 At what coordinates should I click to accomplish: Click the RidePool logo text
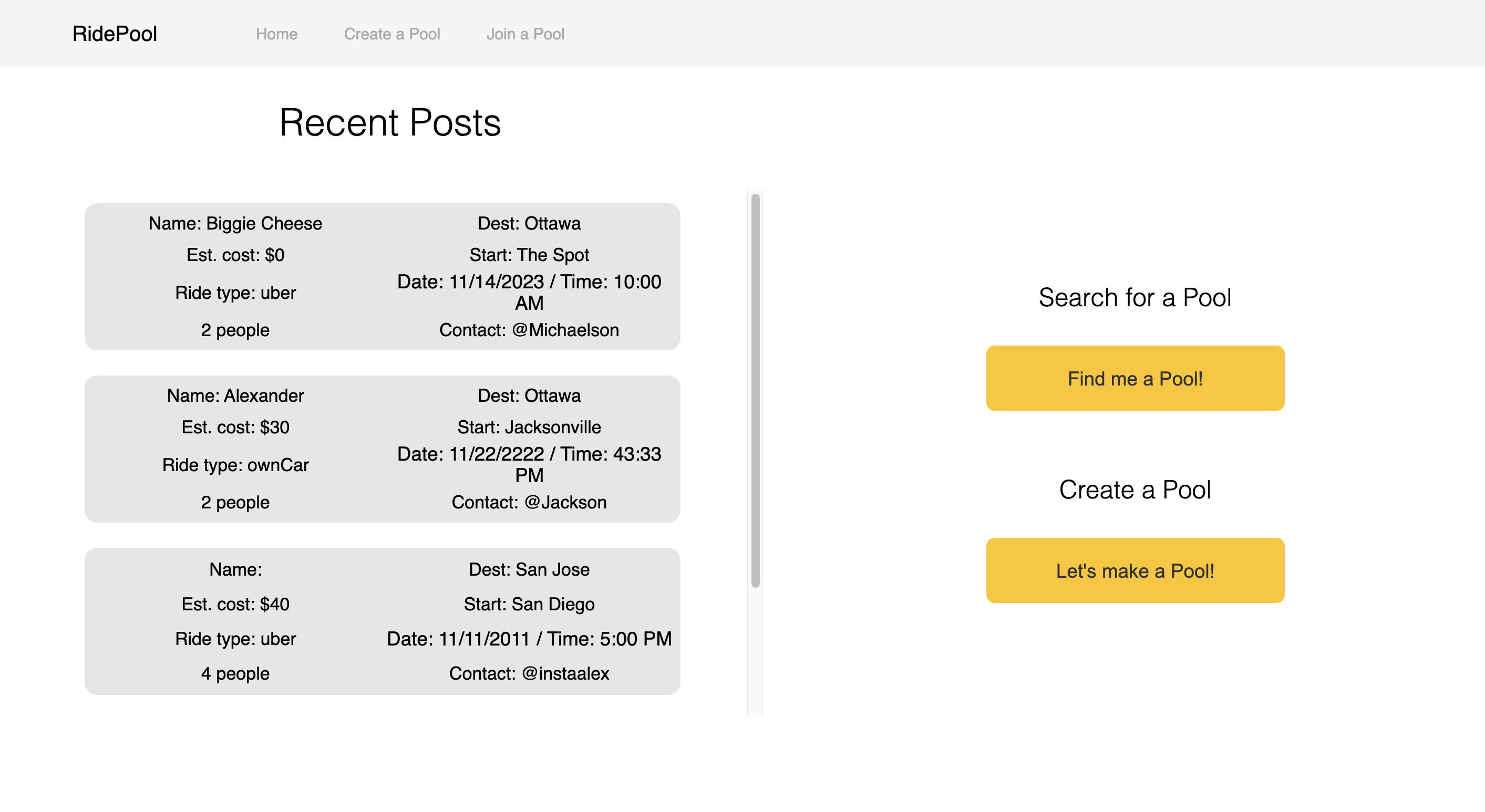(114, 34)
